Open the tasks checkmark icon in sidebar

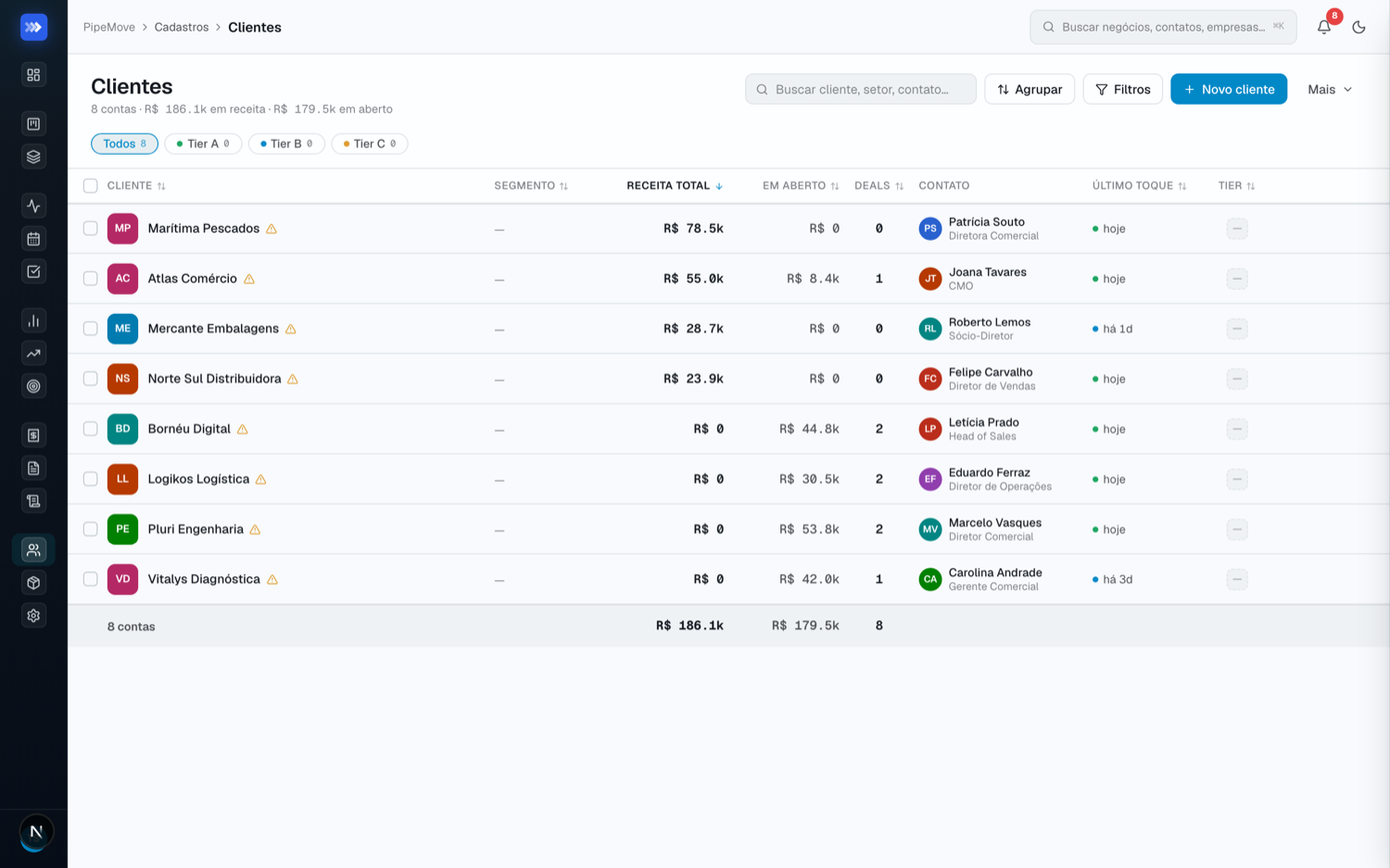coord(33,271)
